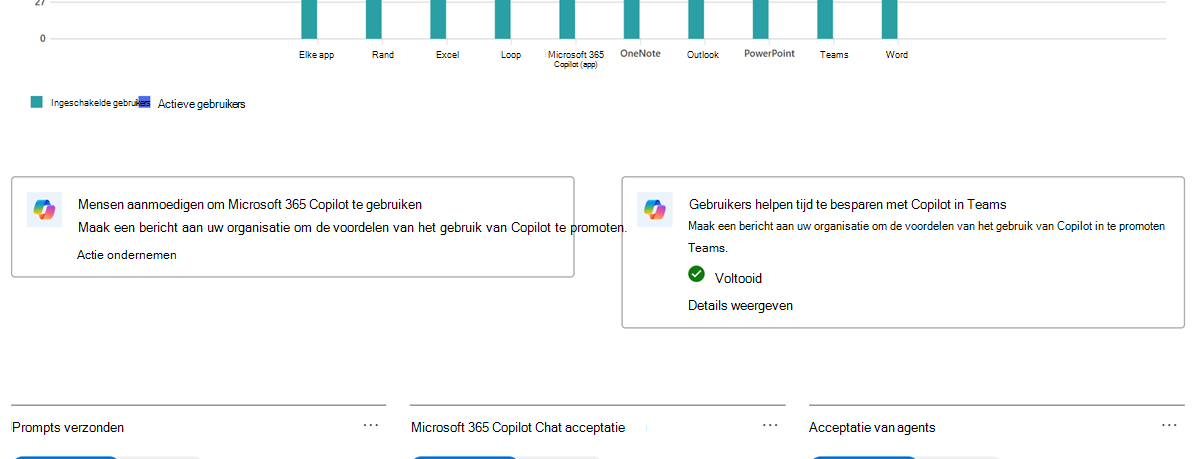Click the Mensen aanmoedigen om Copilot te gebruiken heading
Viewport: 1200px width, 459px height.
pos(250,204)
